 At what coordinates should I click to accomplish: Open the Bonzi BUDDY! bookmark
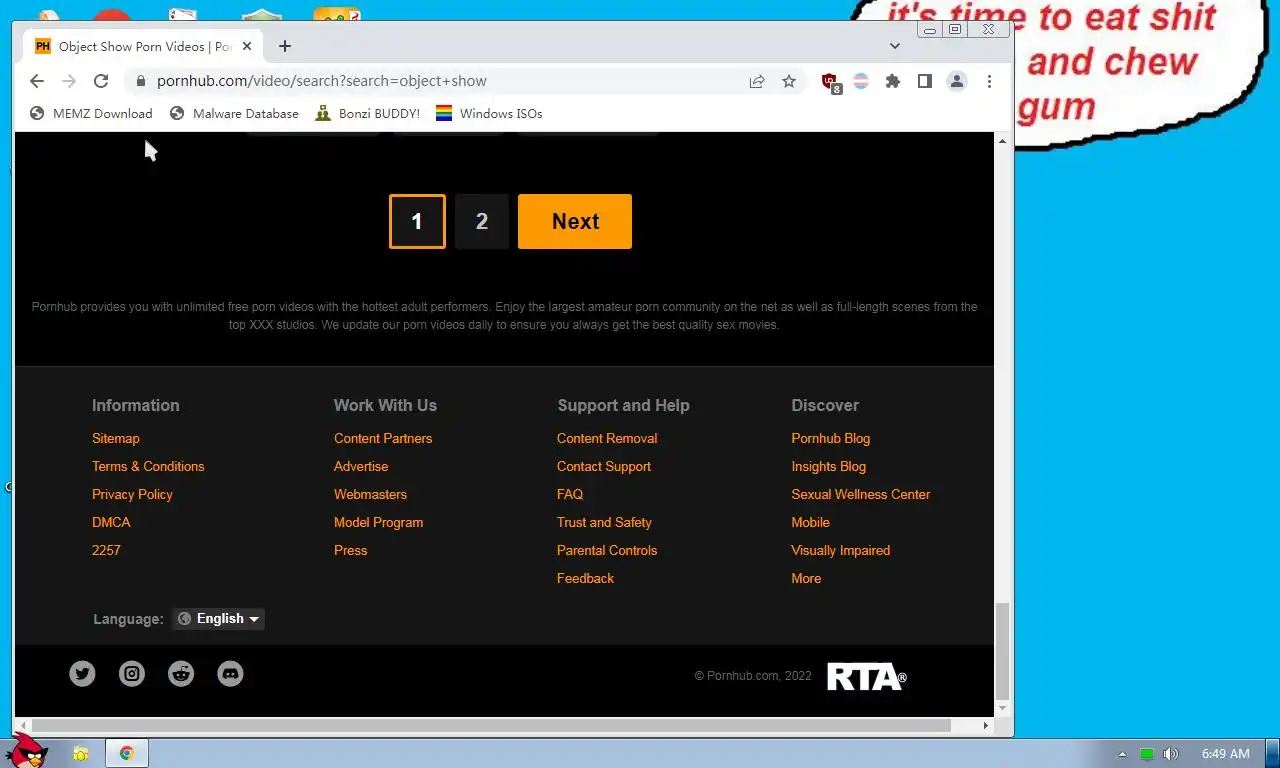[x=367, y=114]
